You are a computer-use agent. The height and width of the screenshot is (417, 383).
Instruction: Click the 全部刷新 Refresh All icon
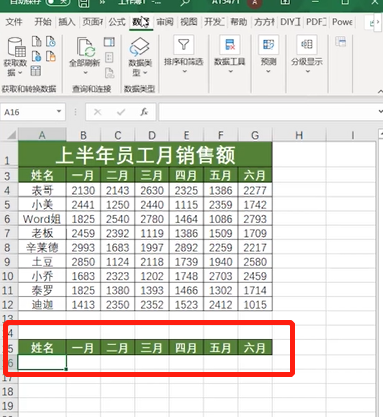[x=85, y=47]
